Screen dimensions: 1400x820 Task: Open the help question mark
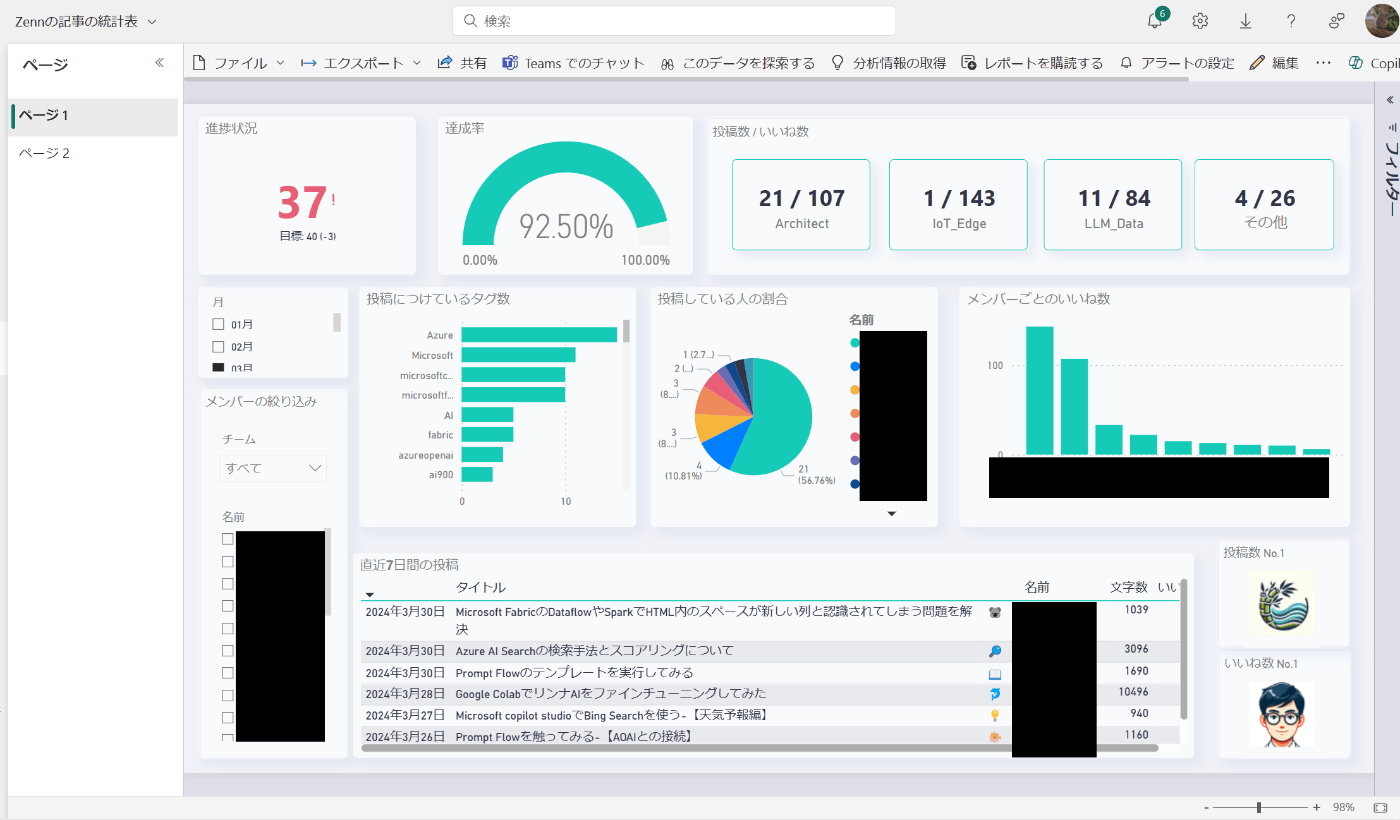point(1291,21)
